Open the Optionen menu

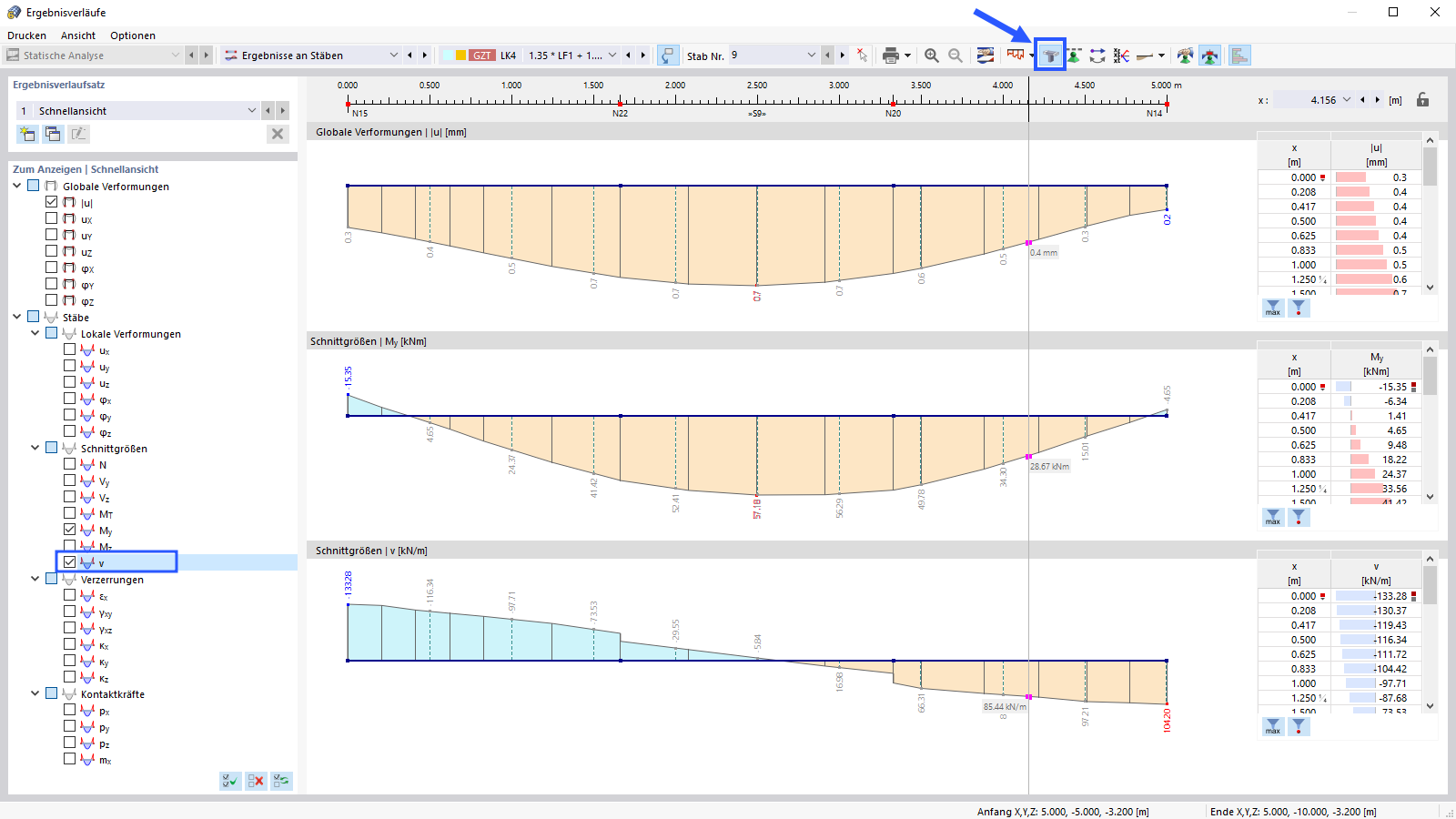[133, 35]
